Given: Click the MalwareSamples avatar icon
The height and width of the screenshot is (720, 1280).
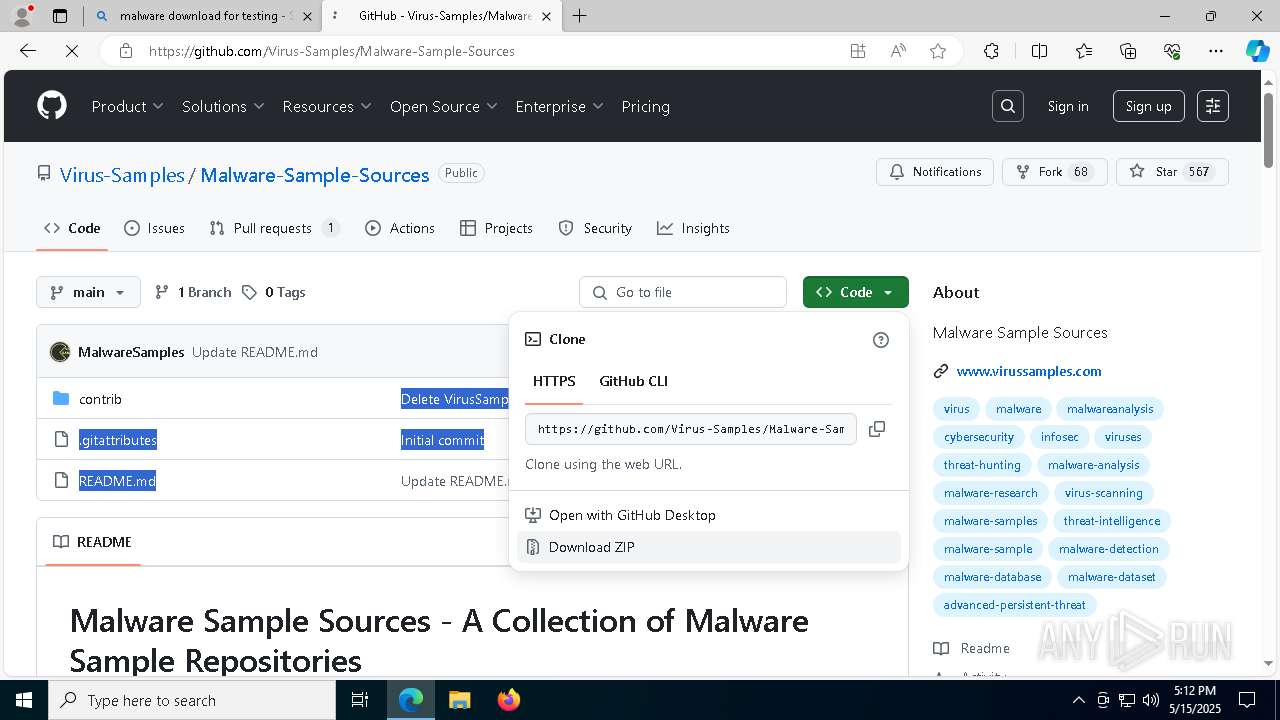Looking at the screenshot, I should click(60, 352).
